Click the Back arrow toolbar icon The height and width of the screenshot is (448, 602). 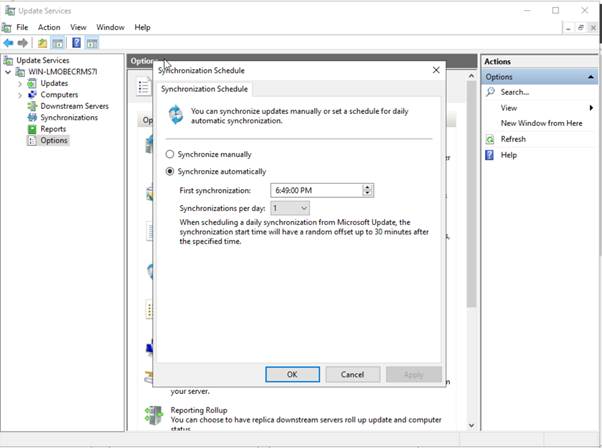click(8, 43)
